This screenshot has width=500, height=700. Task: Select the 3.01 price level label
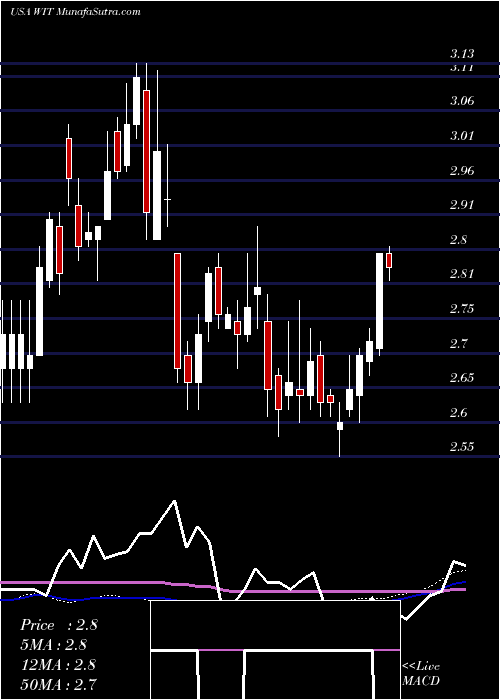pos(462,135)
